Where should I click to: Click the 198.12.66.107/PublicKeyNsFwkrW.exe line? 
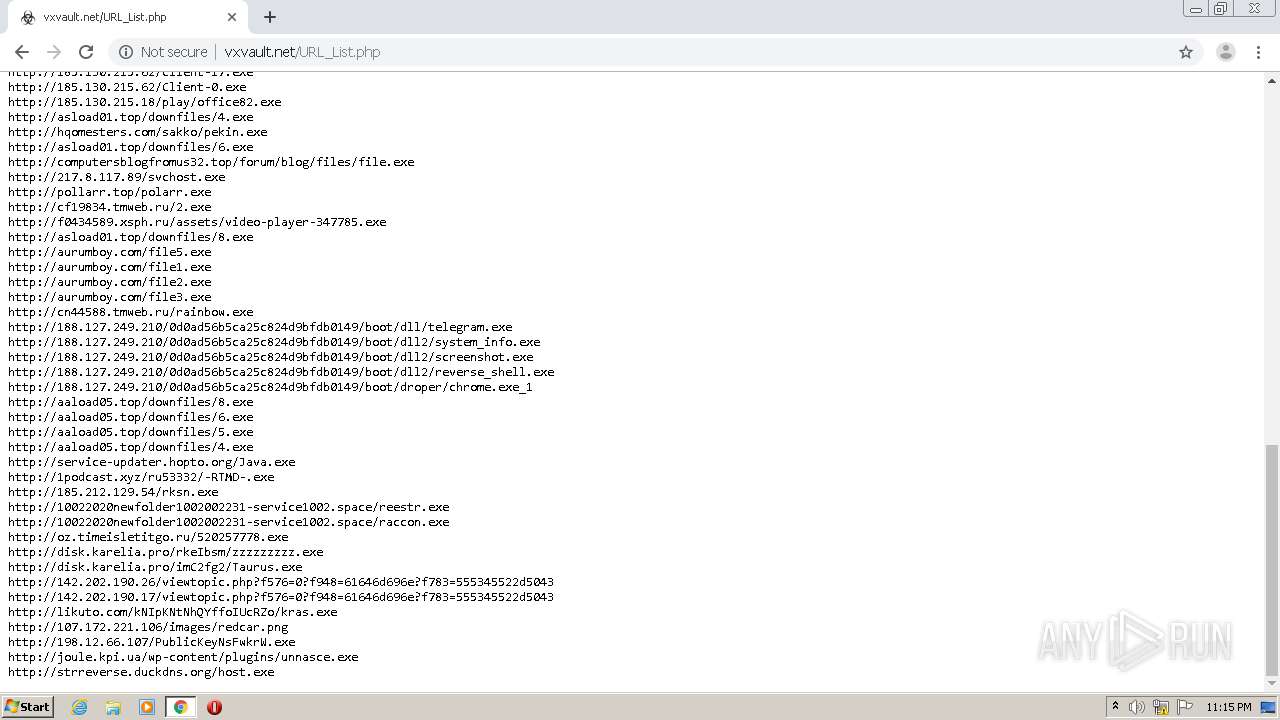tap(152, 642)
